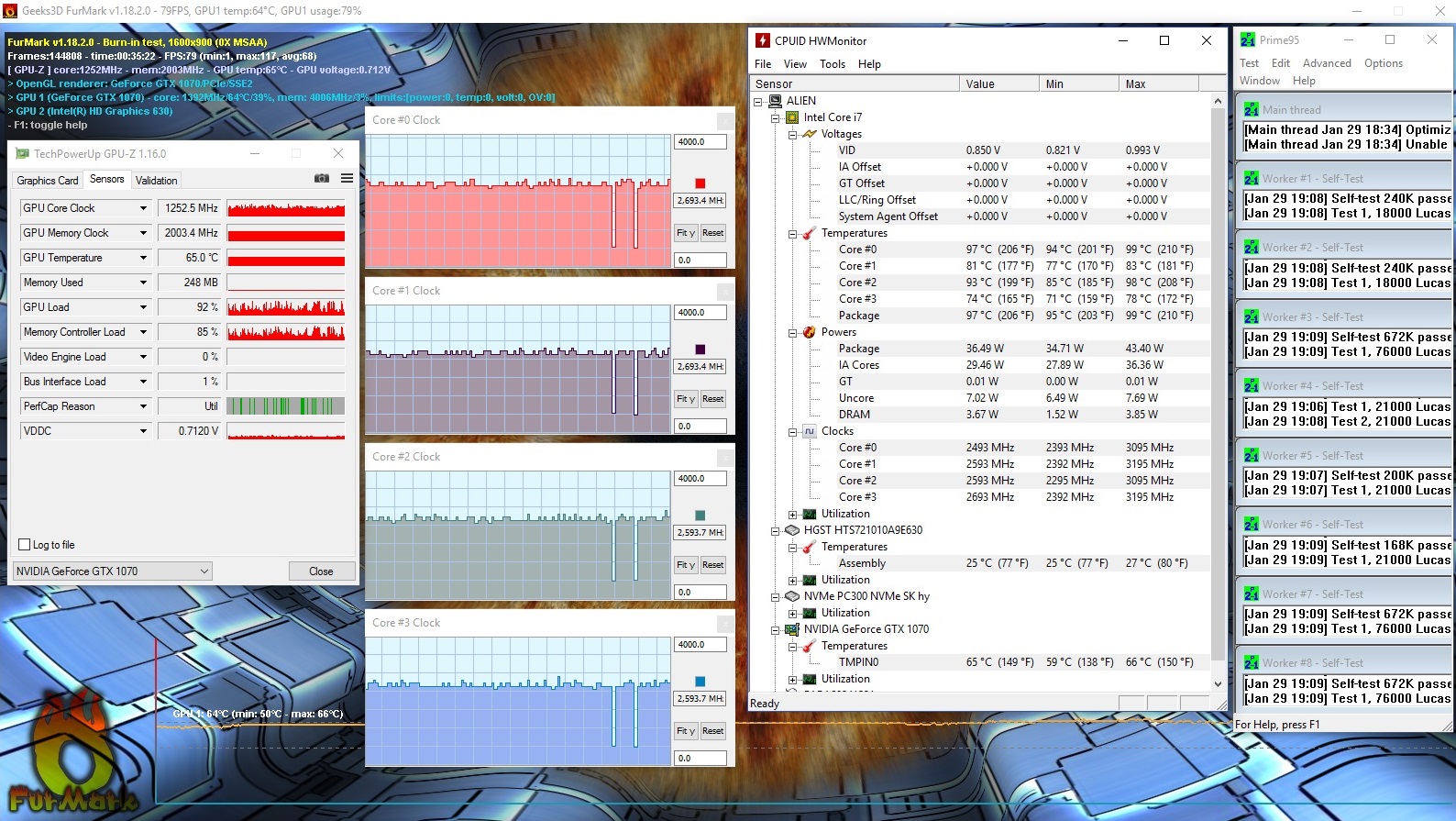Click the Main thread window icon in Prime95
Viewport: 1456px width, 821px height.
tap(1252, 109)
